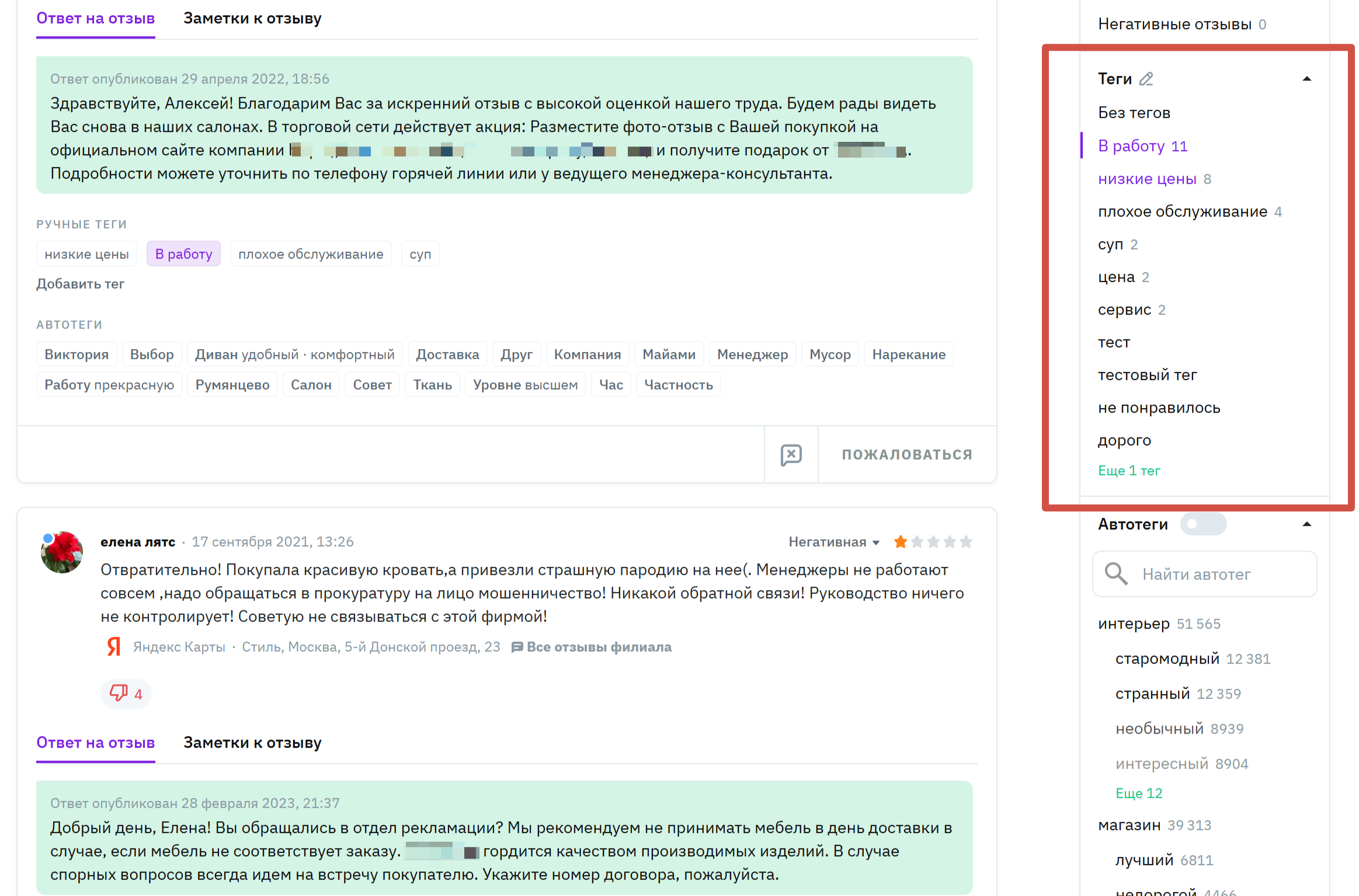Image resolution: width=1359 pixels, height=896 pixels.
Task: Toggle the Автотеги switch
Action: point(1202,524)
